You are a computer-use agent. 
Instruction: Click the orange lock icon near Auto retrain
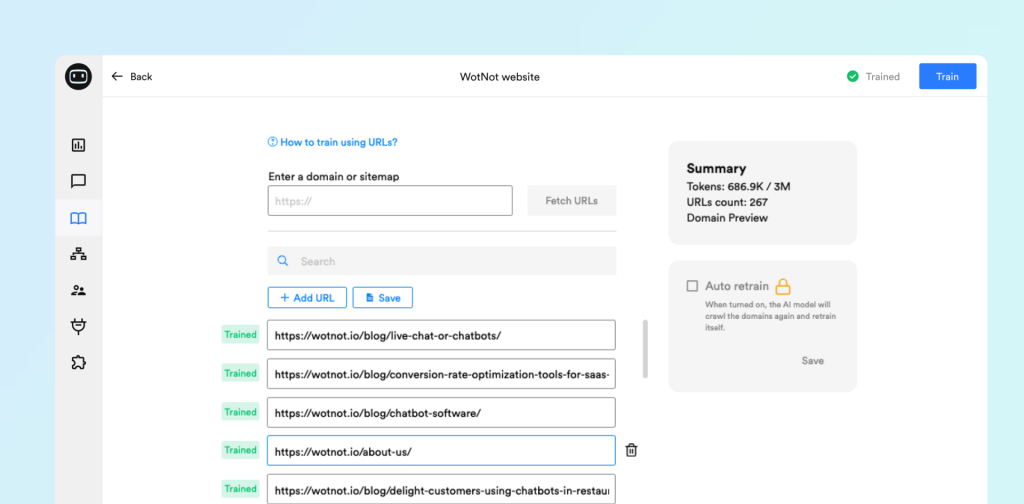tap(782, 286)
